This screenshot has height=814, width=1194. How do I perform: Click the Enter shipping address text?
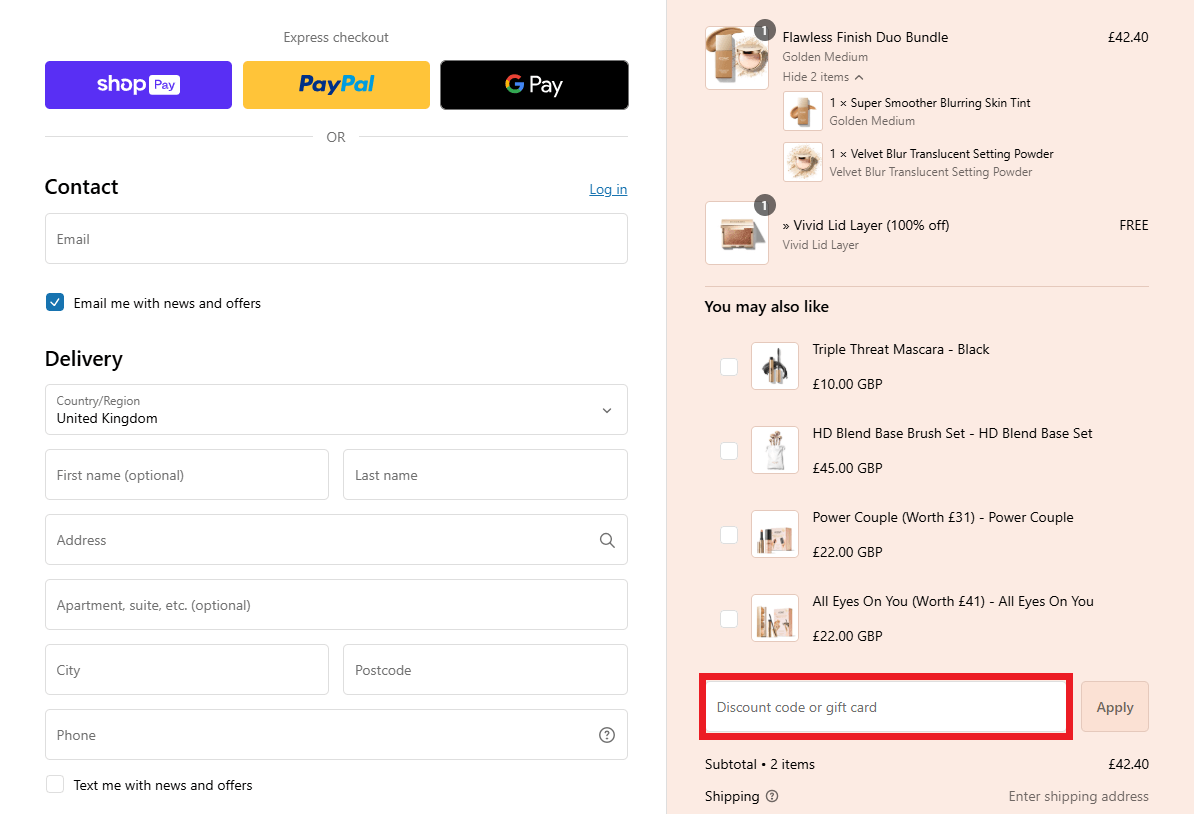1078,796
